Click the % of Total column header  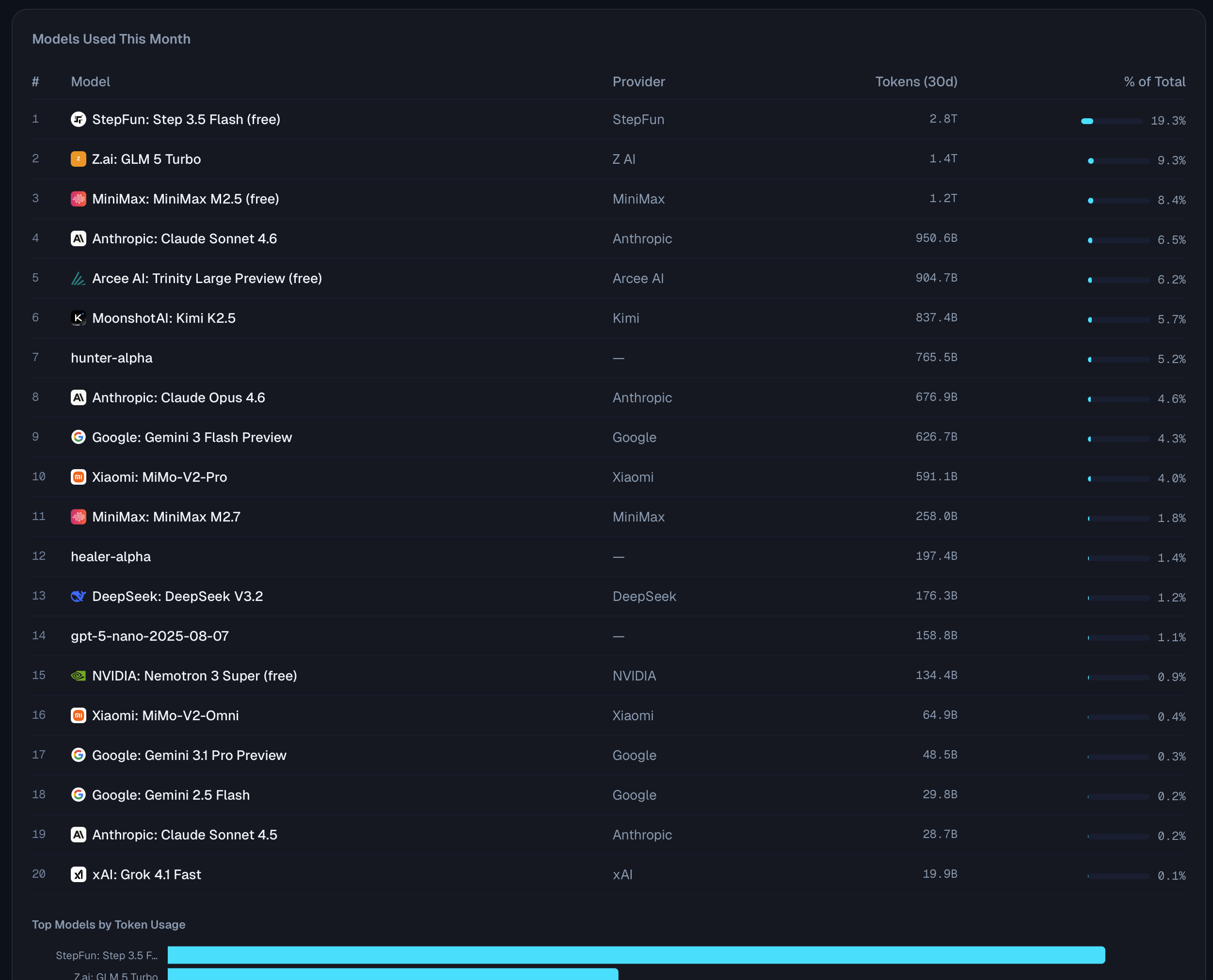(x=1154, y=82)
